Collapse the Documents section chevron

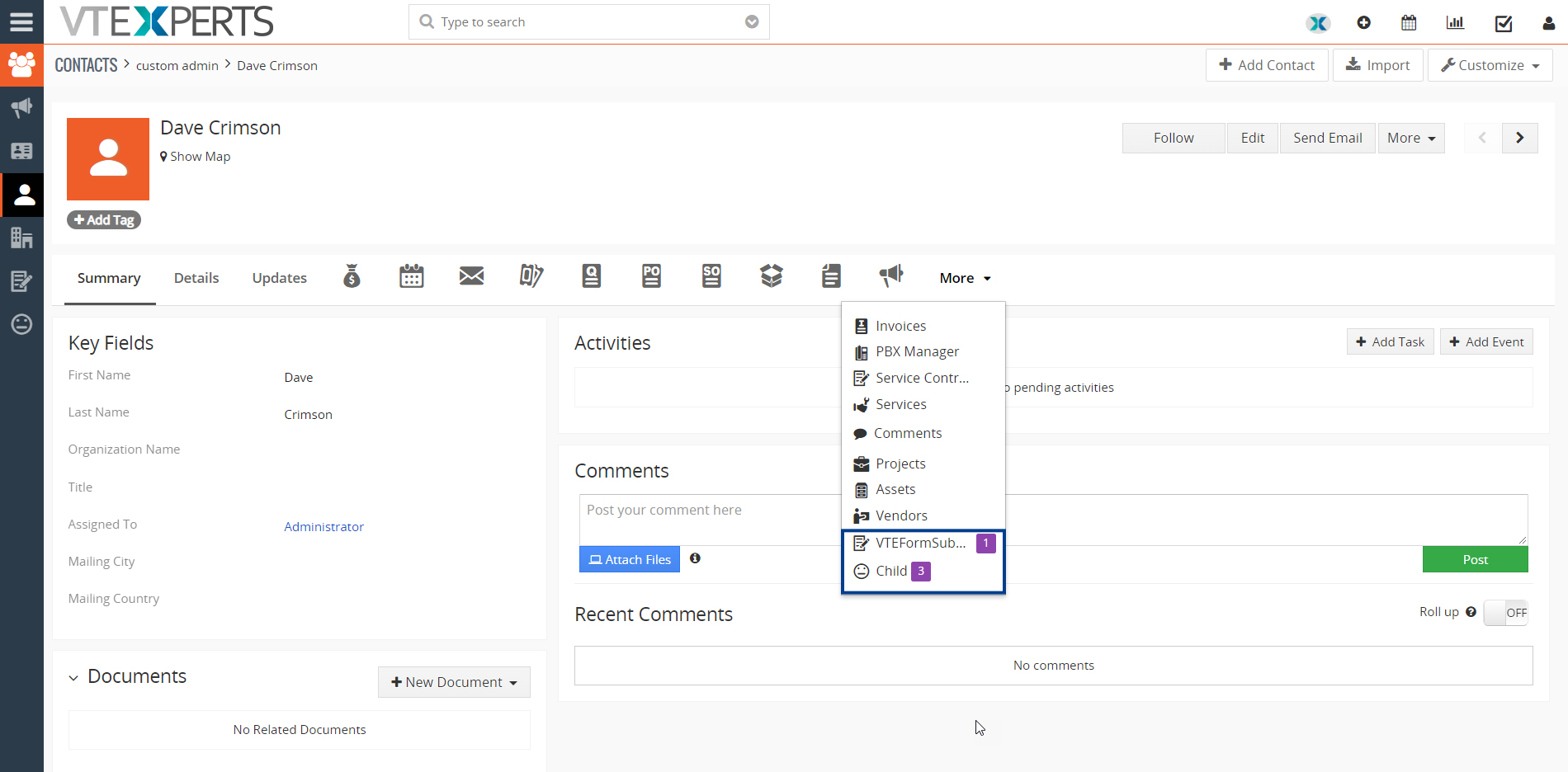[x=73, y=678]
